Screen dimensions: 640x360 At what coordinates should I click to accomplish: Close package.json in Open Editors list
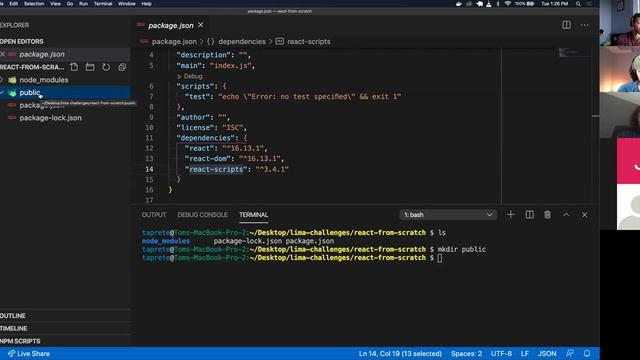2,54
